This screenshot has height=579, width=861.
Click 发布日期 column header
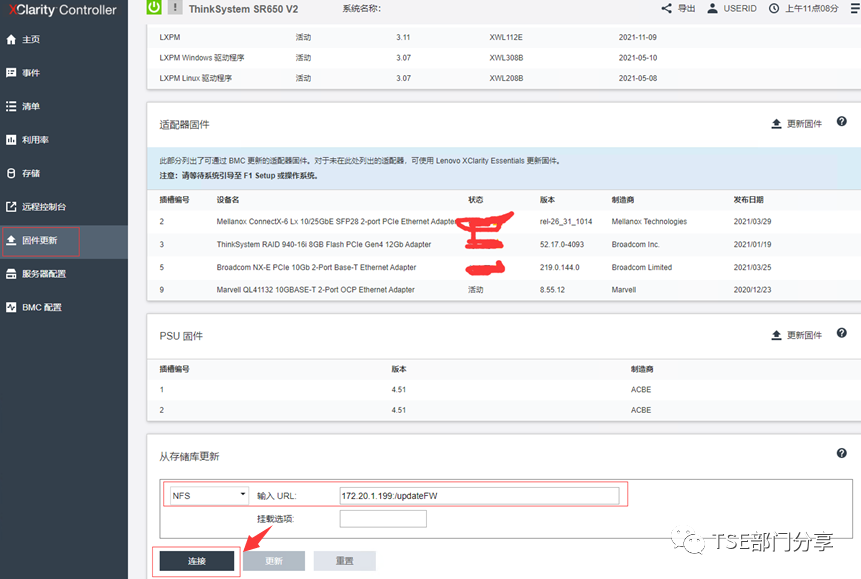coord(748,200)
